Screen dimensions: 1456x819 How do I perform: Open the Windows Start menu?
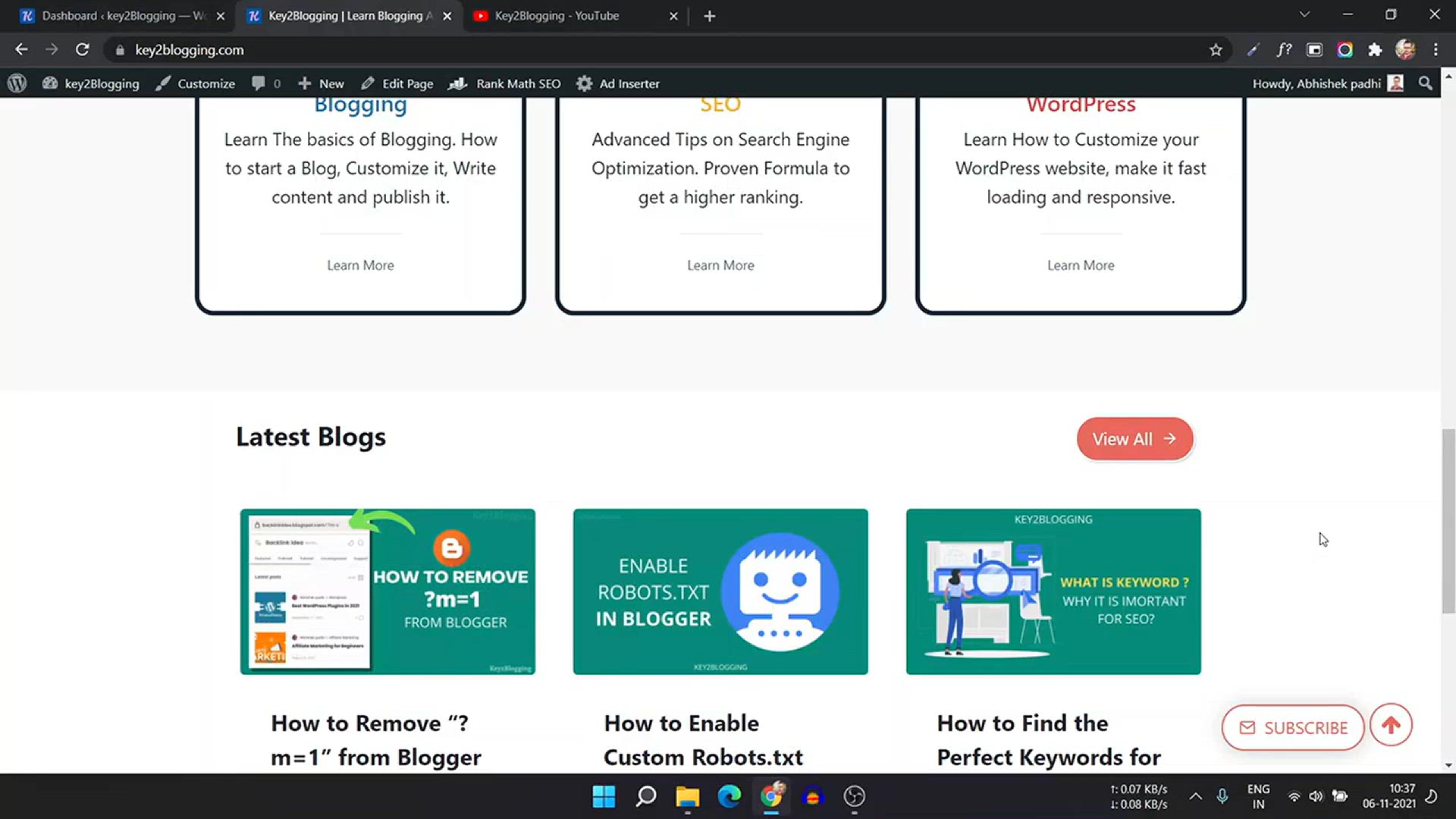pos(604,796)
